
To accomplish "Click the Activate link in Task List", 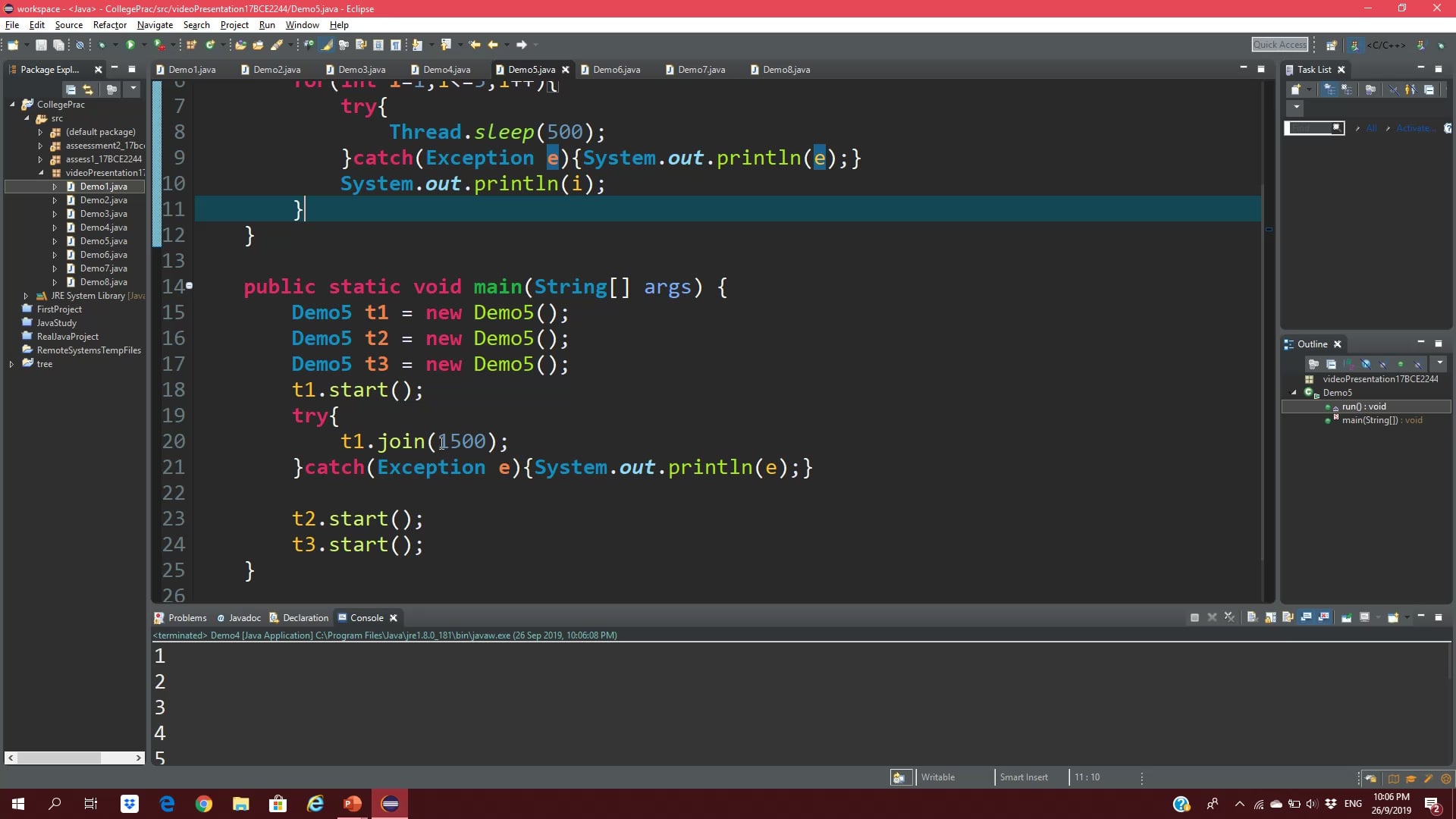I will click(1416, 128).
